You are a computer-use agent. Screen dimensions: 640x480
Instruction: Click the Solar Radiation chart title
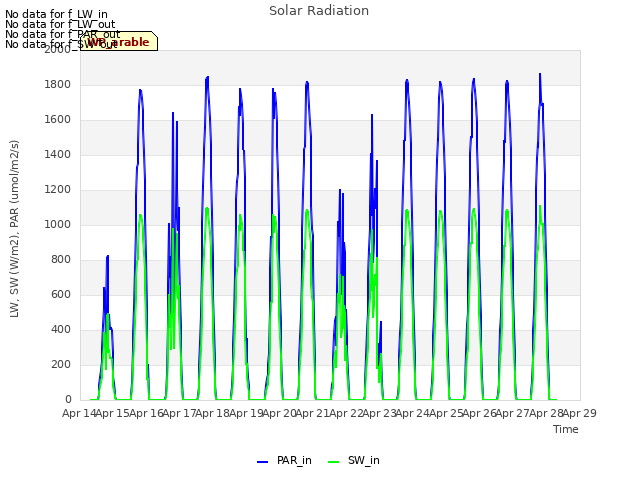319,11
